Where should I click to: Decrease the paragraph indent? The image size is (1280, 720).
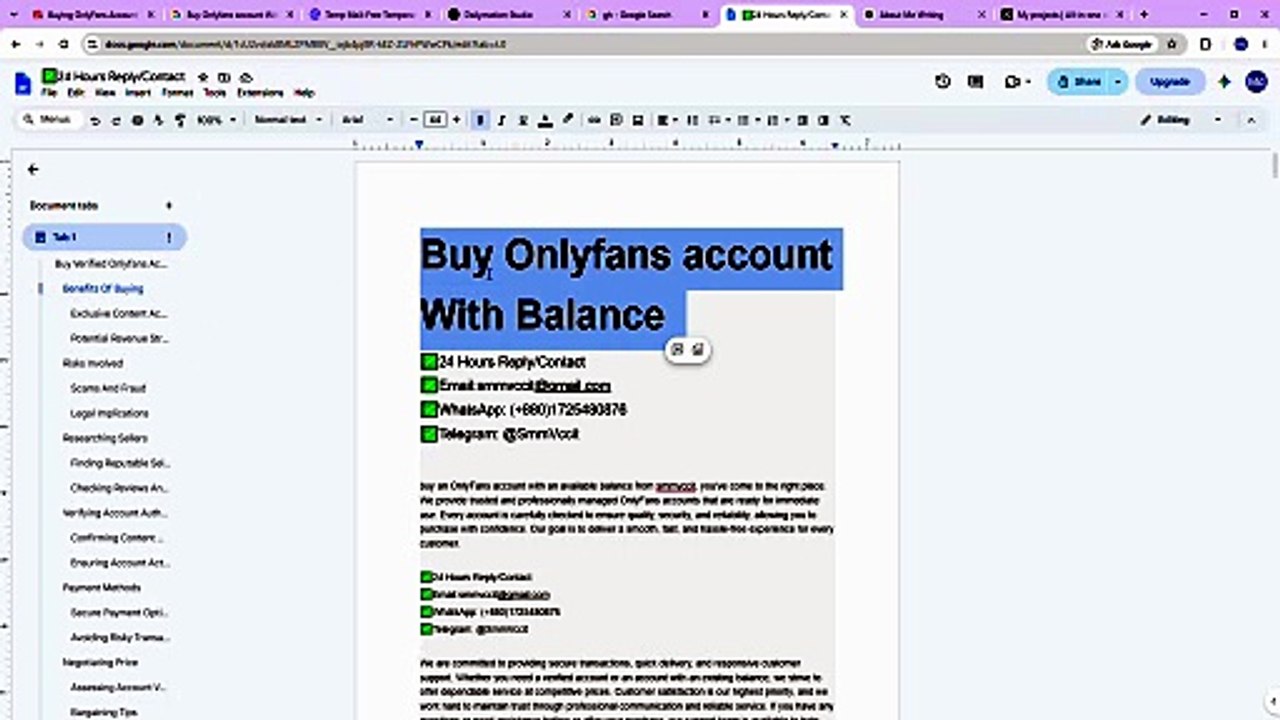[x=803, y=120]
